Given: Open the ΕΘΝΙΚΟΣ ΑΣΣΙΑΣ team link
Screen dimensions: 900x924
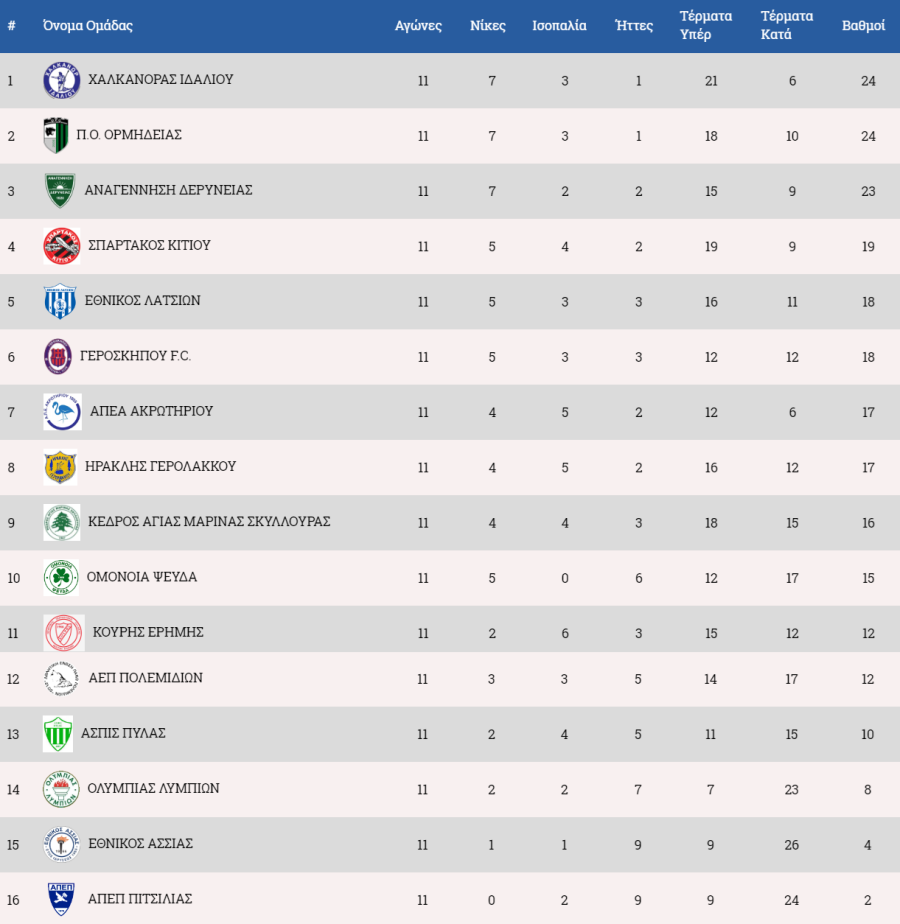Looking at the screenshot, I should point(141,843).
